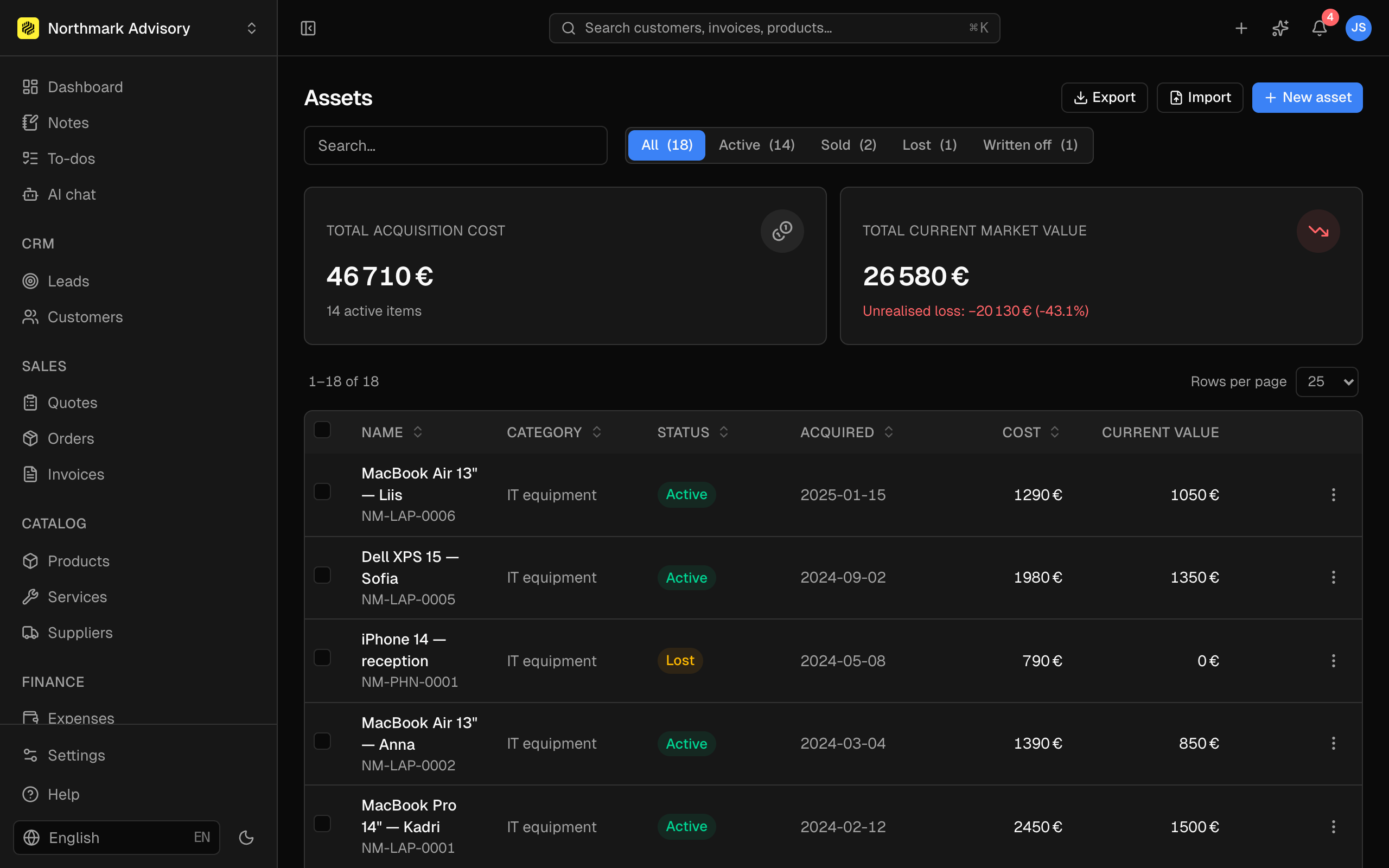The height and width of the screenshot is (868, 1389).
Task: Select the All (18) filter tab
Action: [666, 145]
